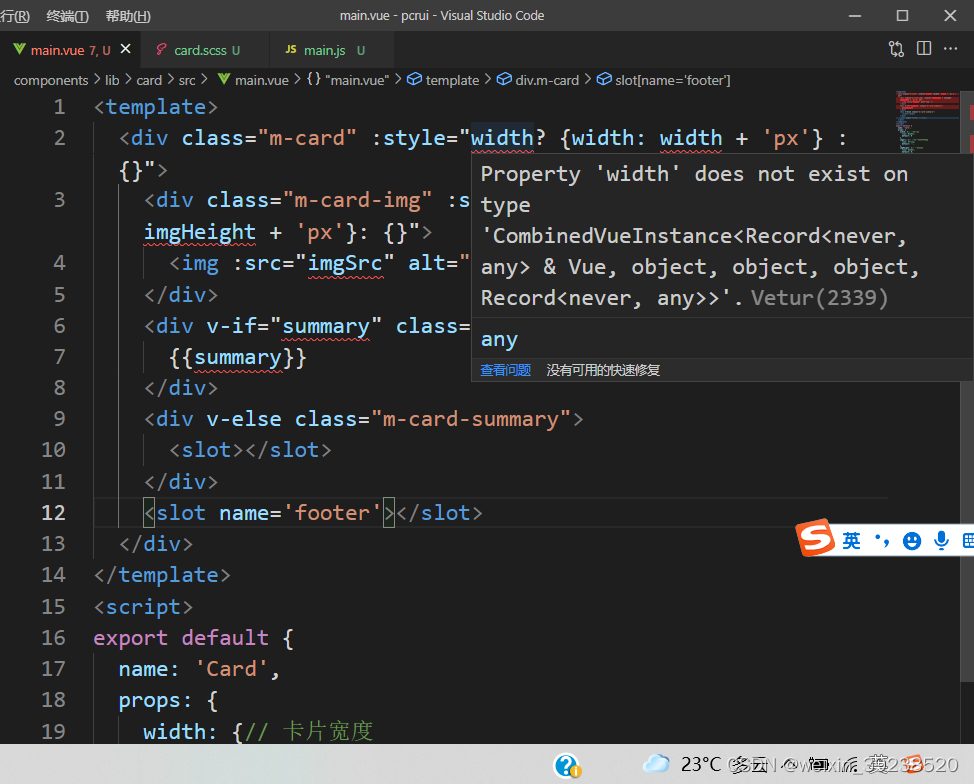Click the src breadcrumb segment
This screenshot has width=974, height=784.
click(187, 80)
